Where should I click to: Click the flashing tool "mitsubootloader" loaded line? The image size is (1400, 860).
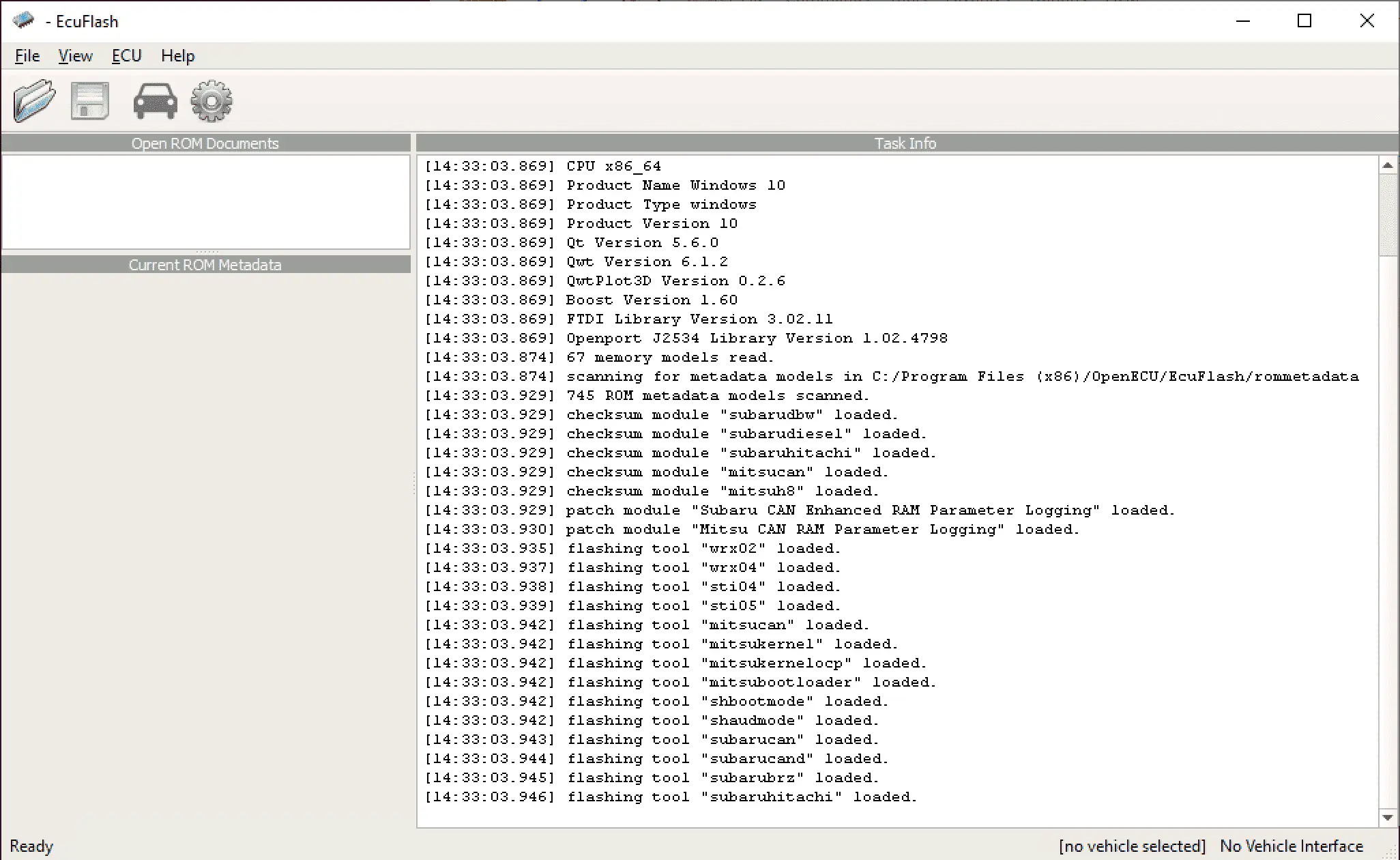pyautogui.click(x=681, y=682)
